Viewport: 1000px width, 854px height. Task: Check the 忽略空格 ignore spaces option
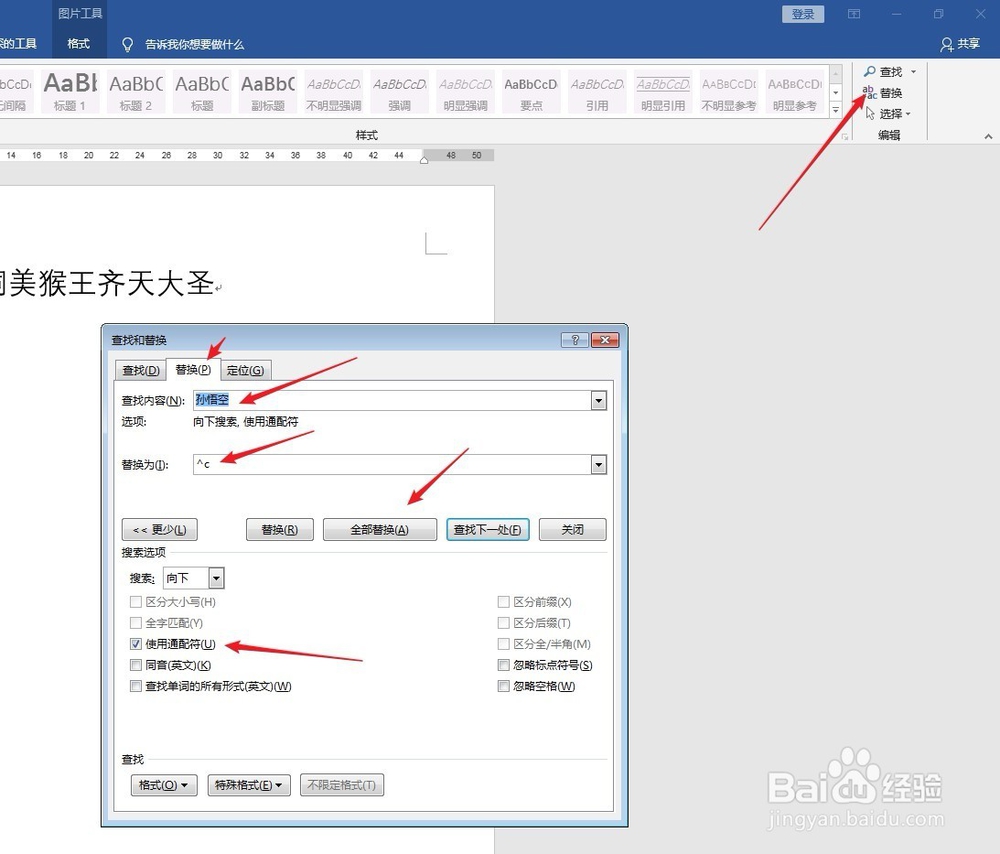pyautogui.click(x=503, y=686)
